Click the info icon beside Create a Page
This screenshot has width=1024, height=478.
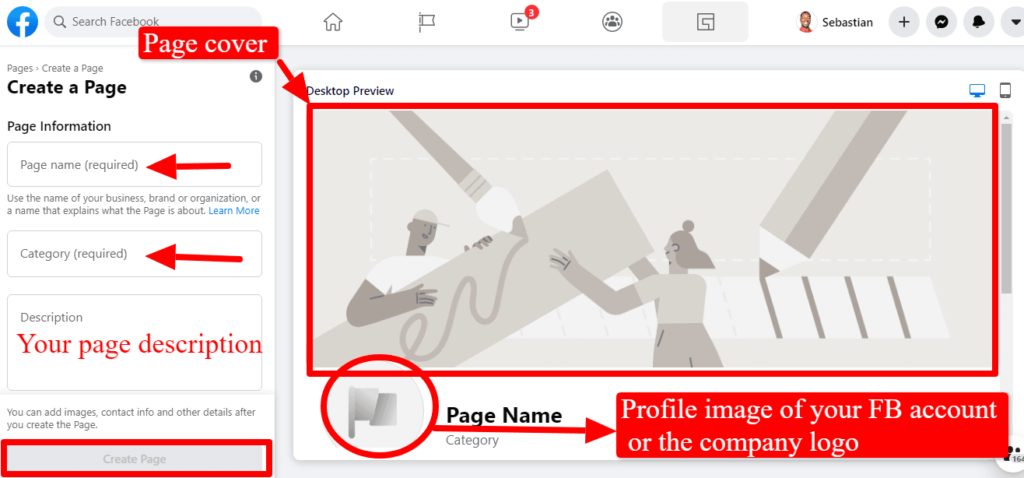[256, 76]
